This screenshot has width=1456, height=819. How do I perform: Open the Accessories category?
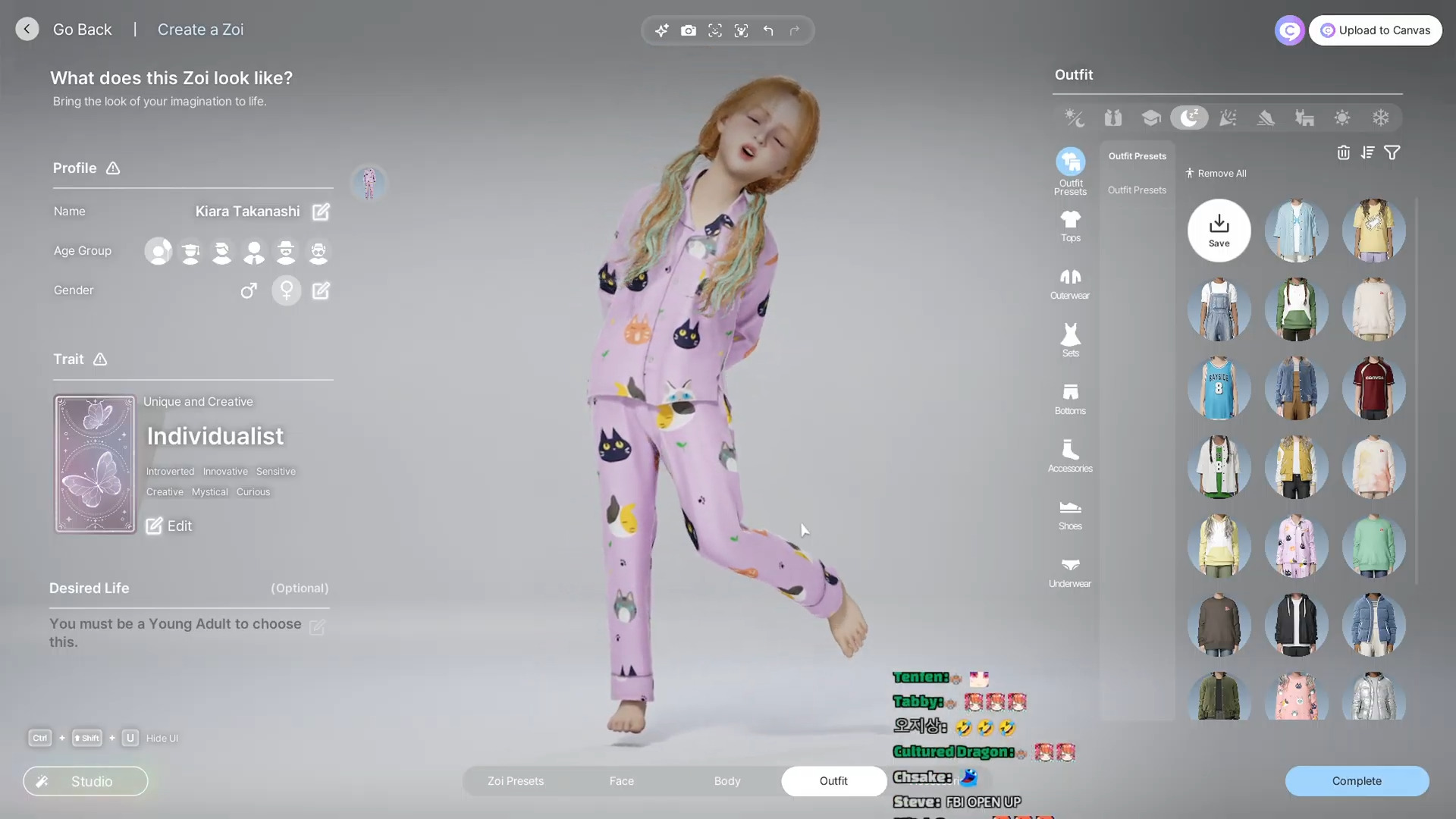coord(1070,457)
